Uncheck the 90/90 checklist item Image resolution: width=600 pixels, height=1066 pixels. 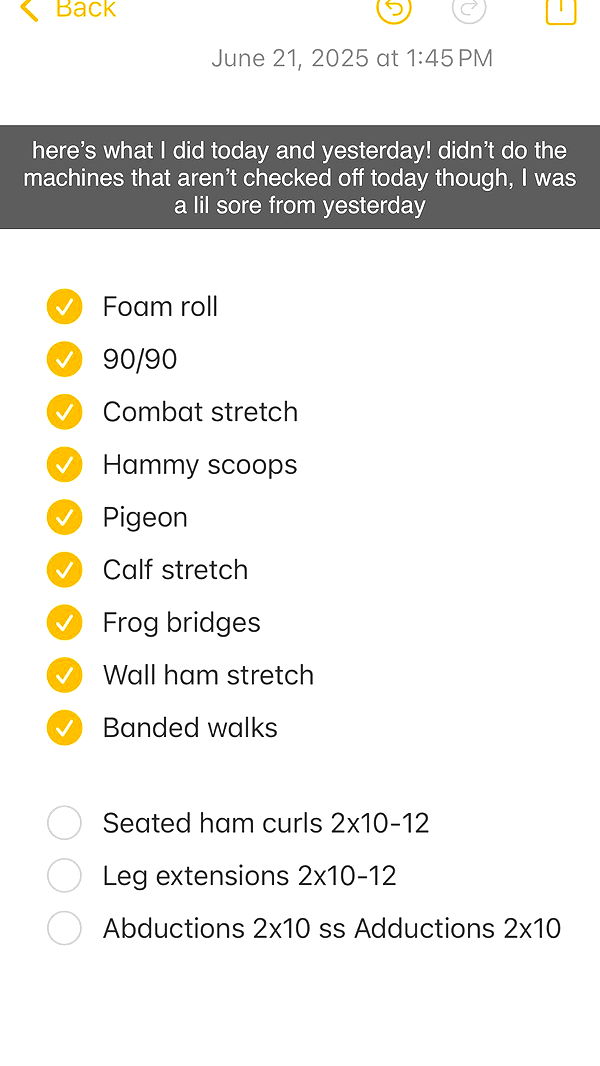[64, 359]
